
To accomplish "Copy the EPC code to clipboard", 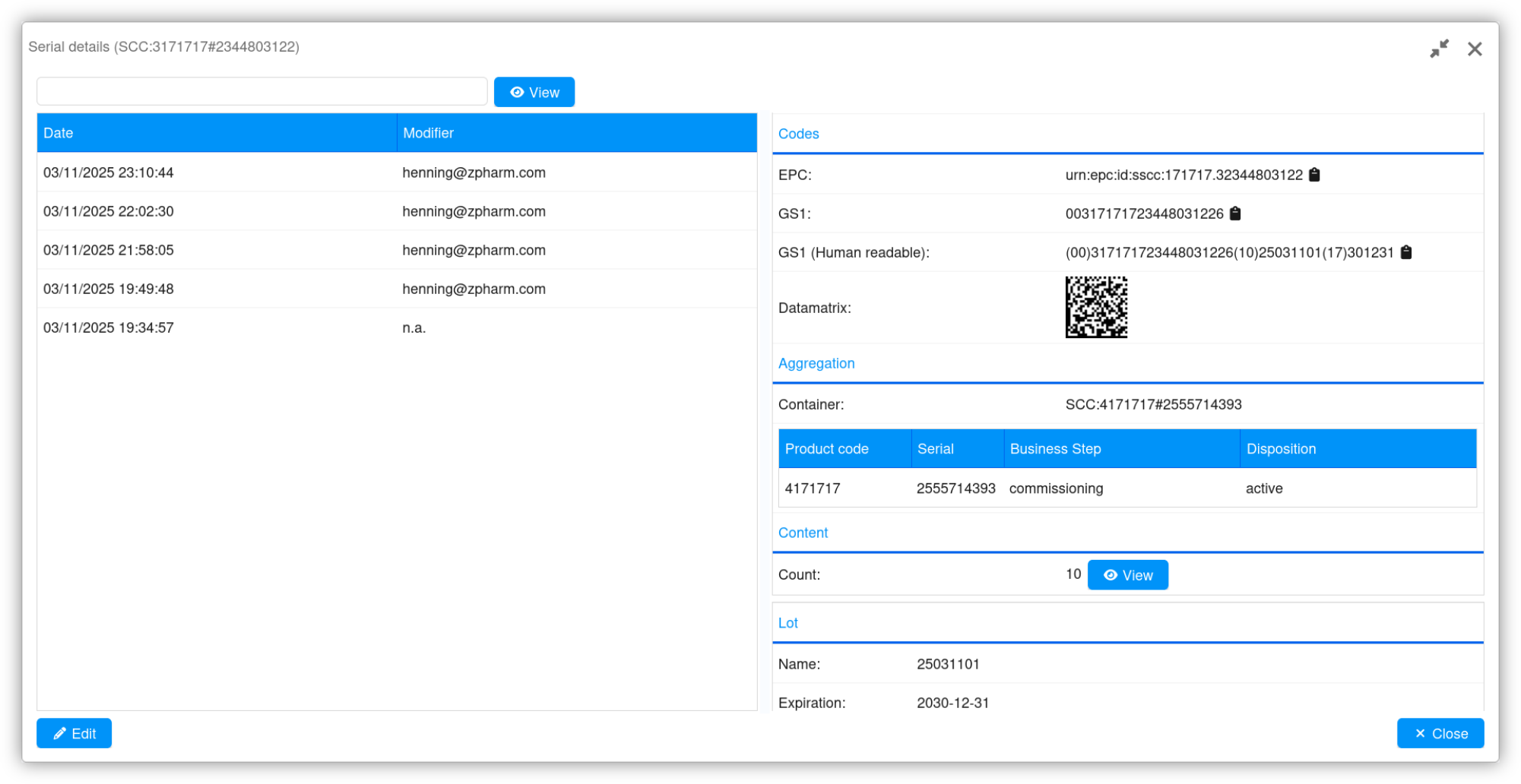I will (1314, 175).
